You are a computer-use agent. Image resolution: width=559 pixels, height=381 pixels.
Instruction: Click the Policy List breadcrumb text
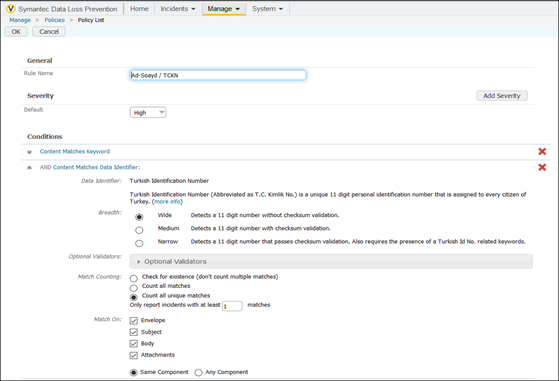[91, 20]
